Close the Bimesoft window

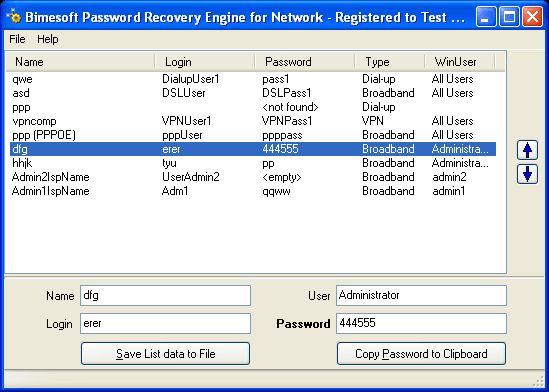click(x=532, y=17)
